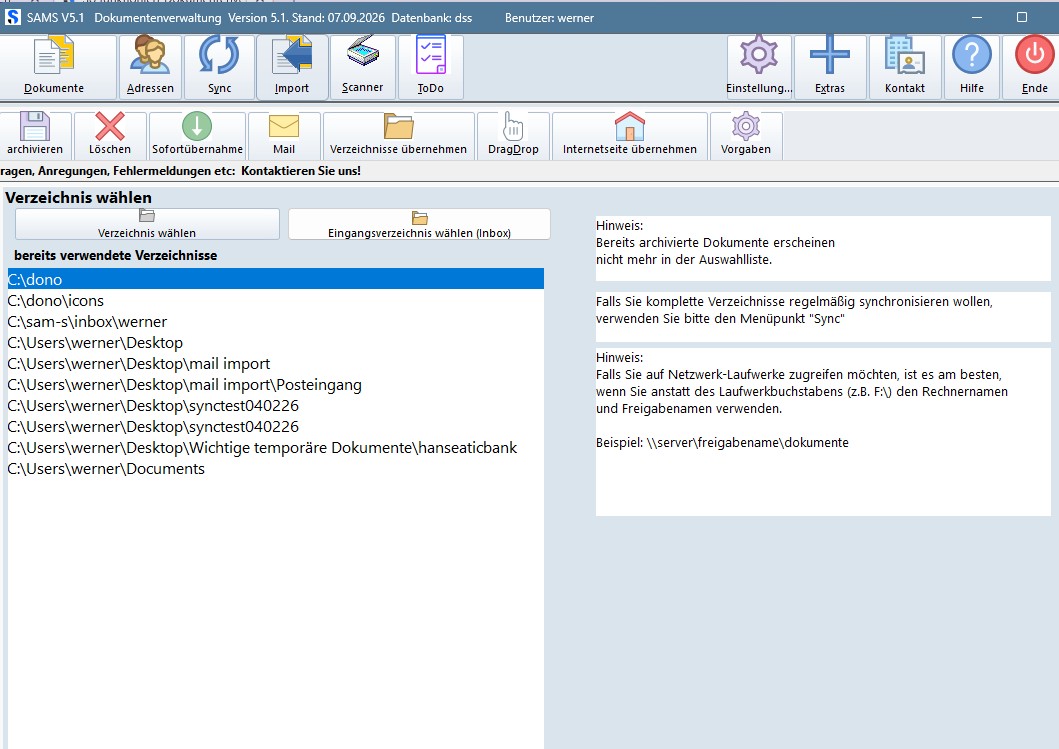Select C:\dono\icons directory entry
The width and height of the screenshot is (1059, 749).
276,301
